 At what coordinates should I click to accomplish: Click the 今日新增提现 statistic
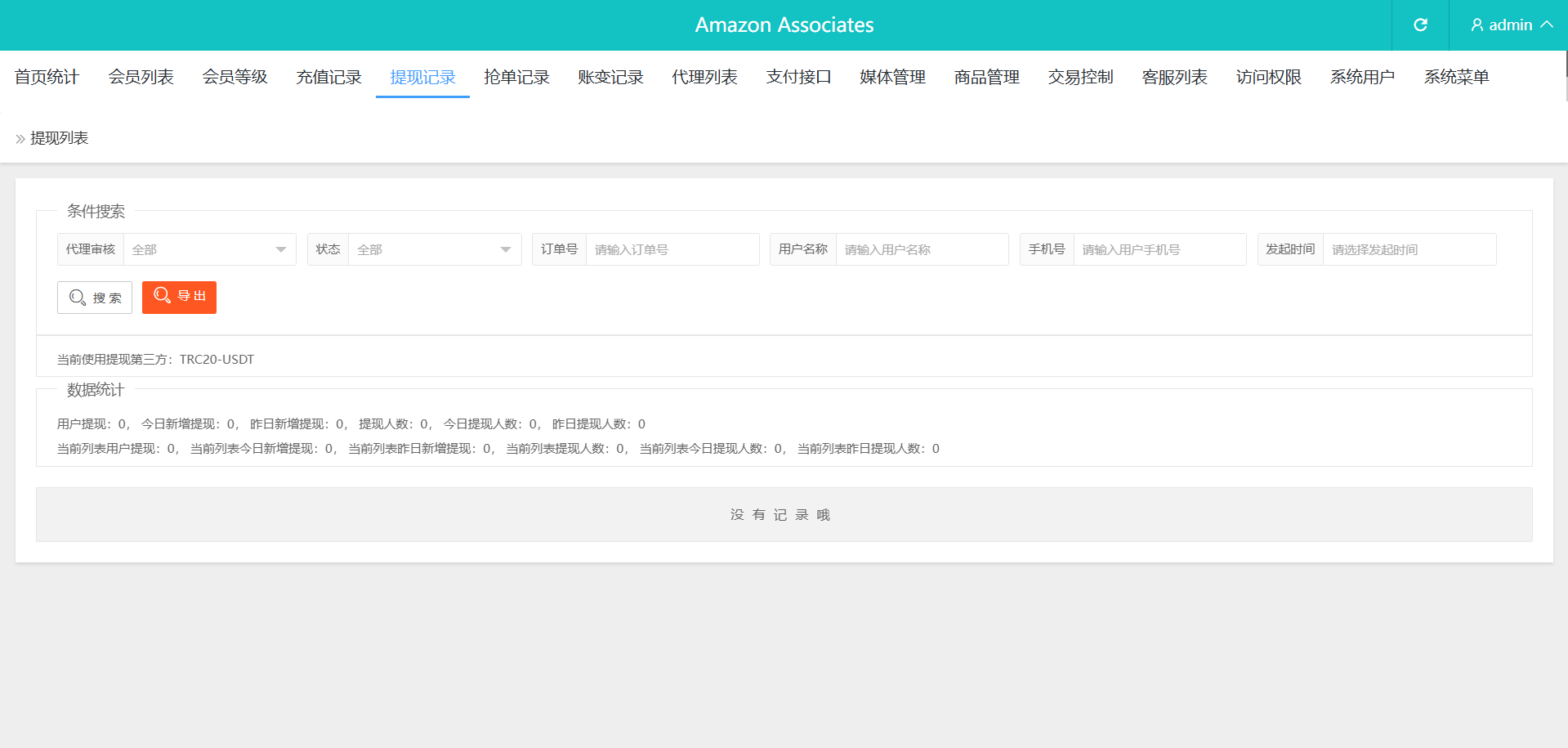[188, 423]
